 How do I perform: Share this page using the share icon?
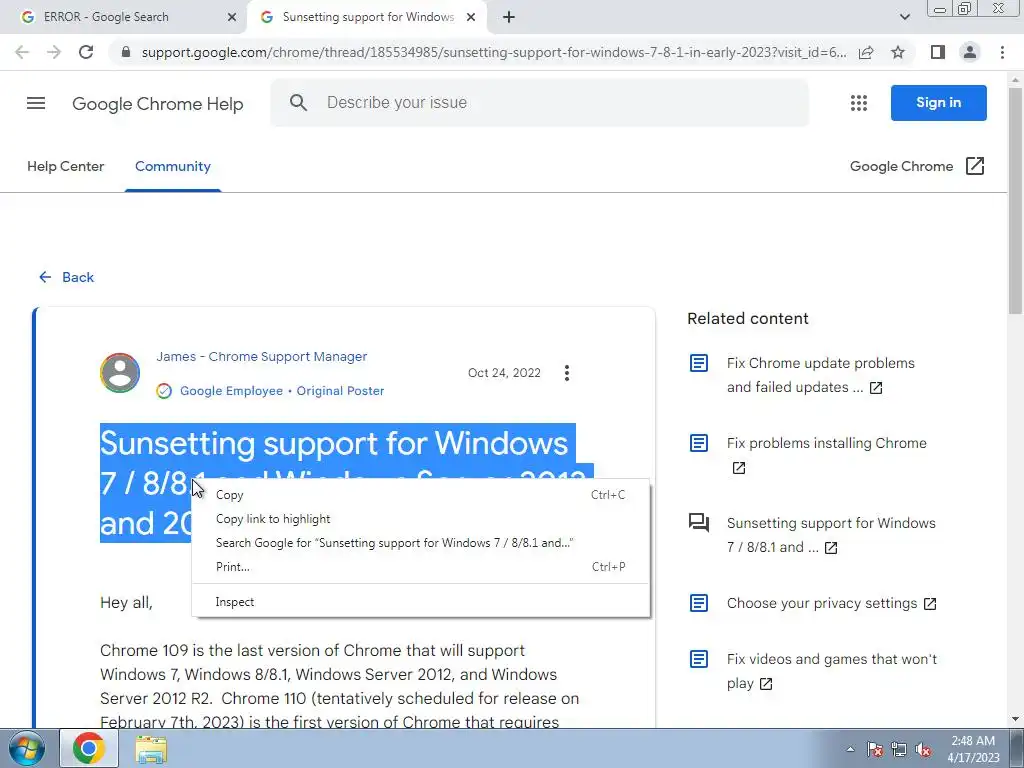(866, 52)
